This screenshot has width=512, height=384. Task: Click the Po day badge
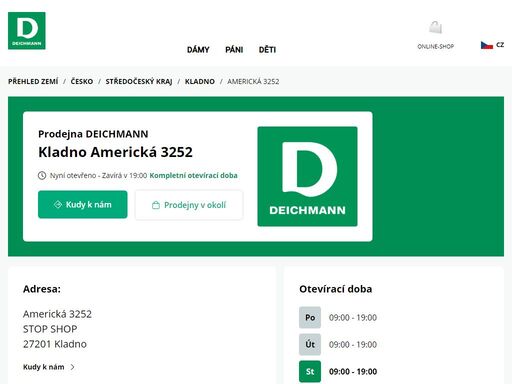(310, 317)
